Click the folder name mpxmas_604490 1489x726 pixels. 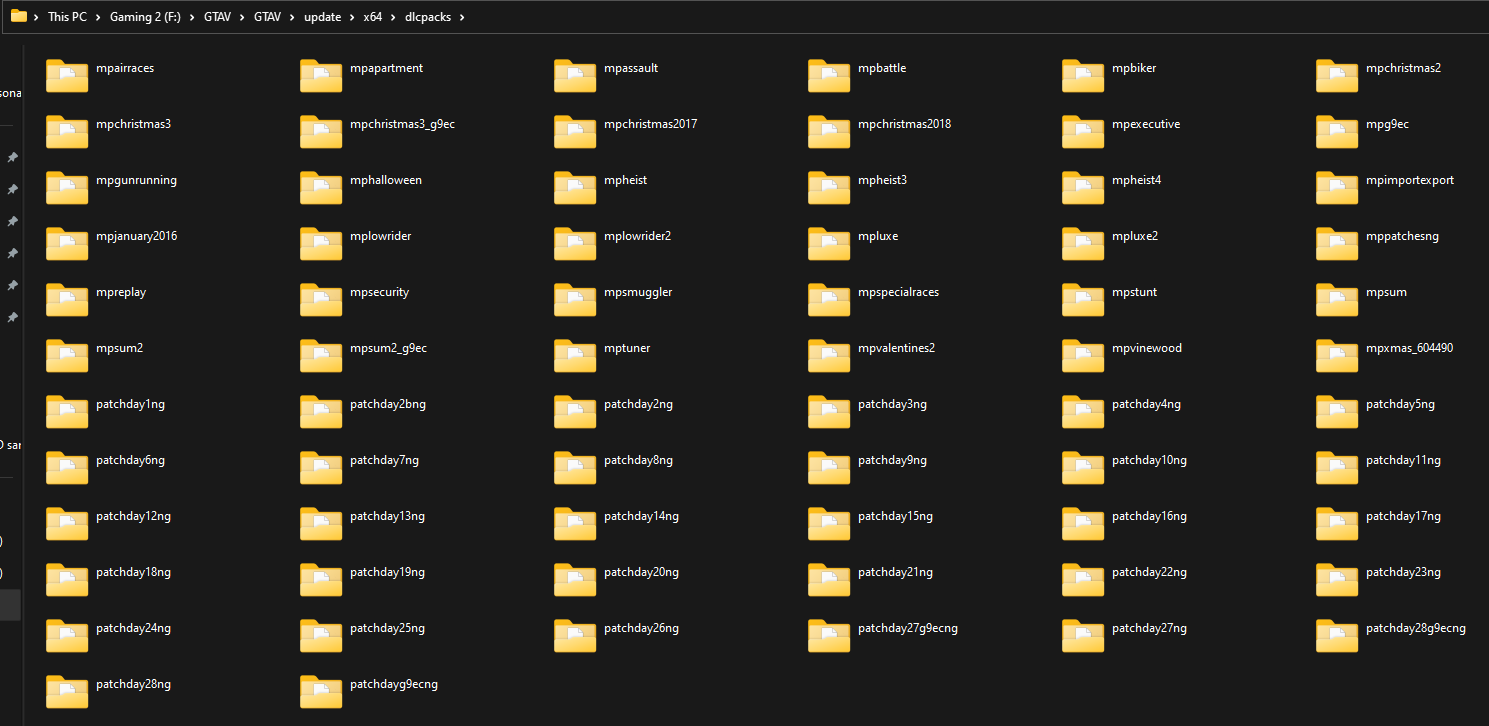(x=1410, y=348)
